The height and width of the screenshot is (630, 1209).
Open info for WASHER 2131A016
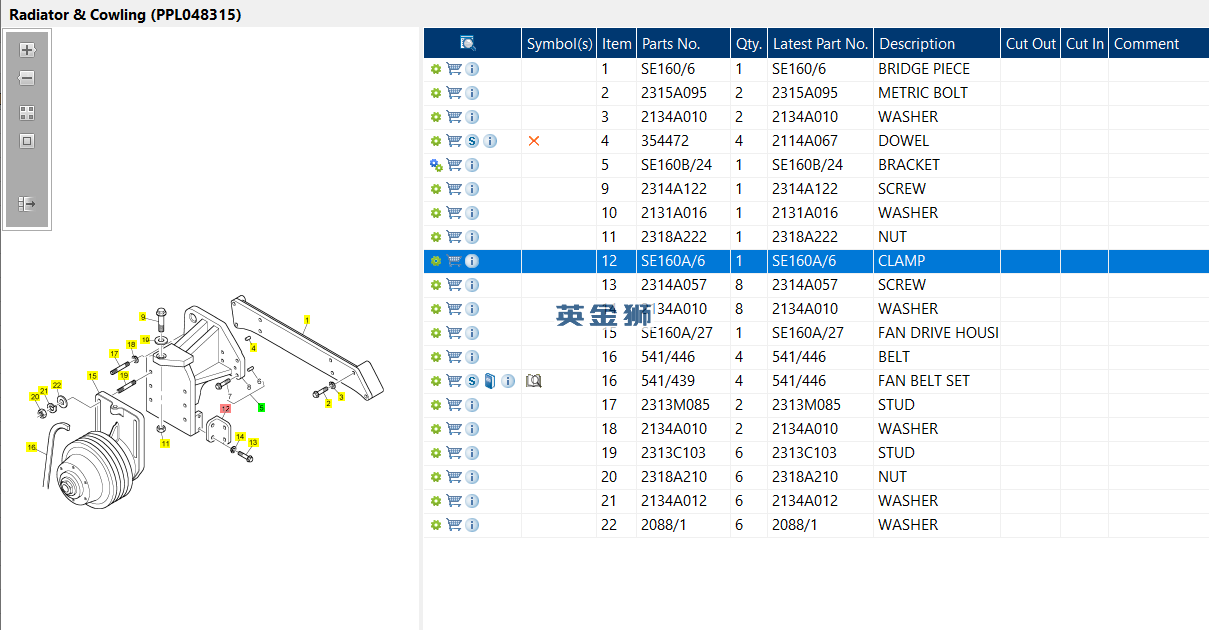tap(472, 213)
